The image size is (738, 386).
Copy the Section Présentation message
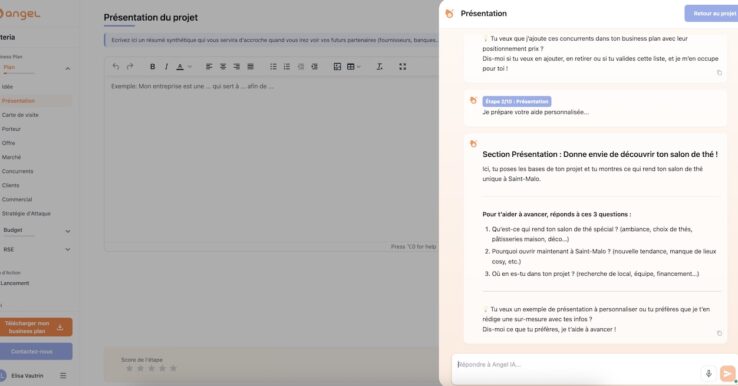[x=719, y=333]
